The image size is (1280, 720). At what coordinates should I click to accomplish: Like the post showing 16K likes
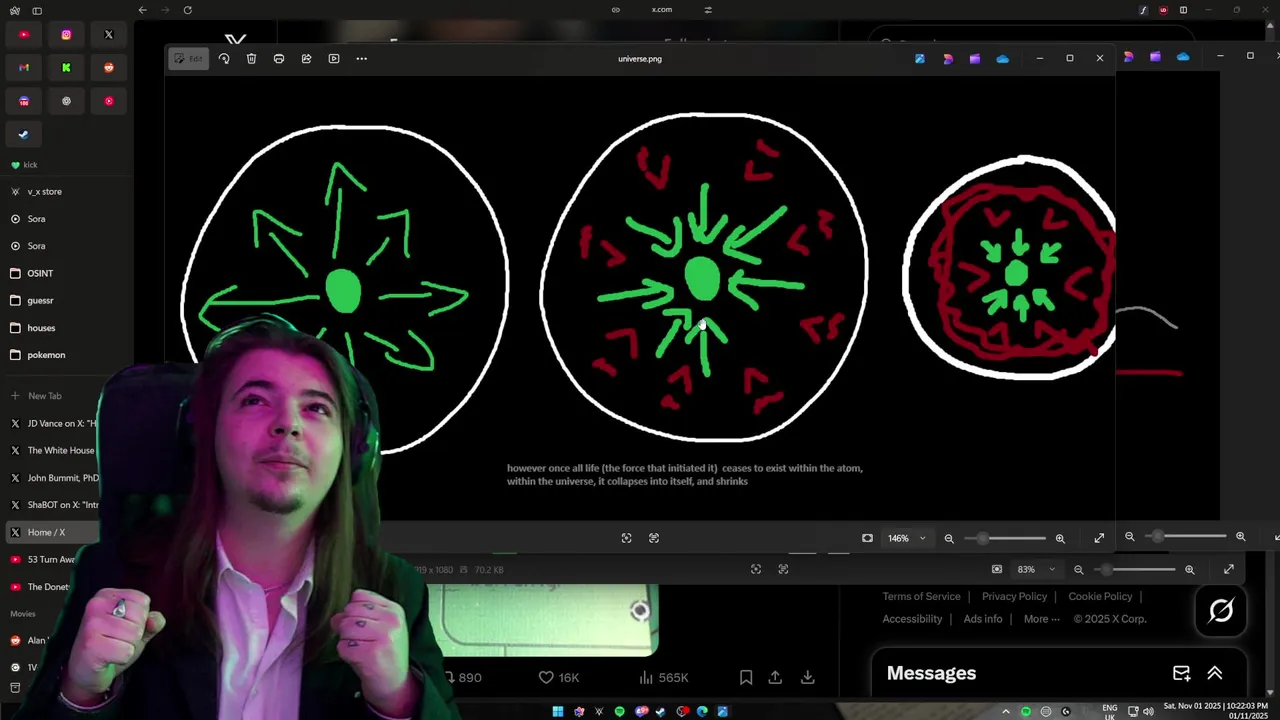559,677
